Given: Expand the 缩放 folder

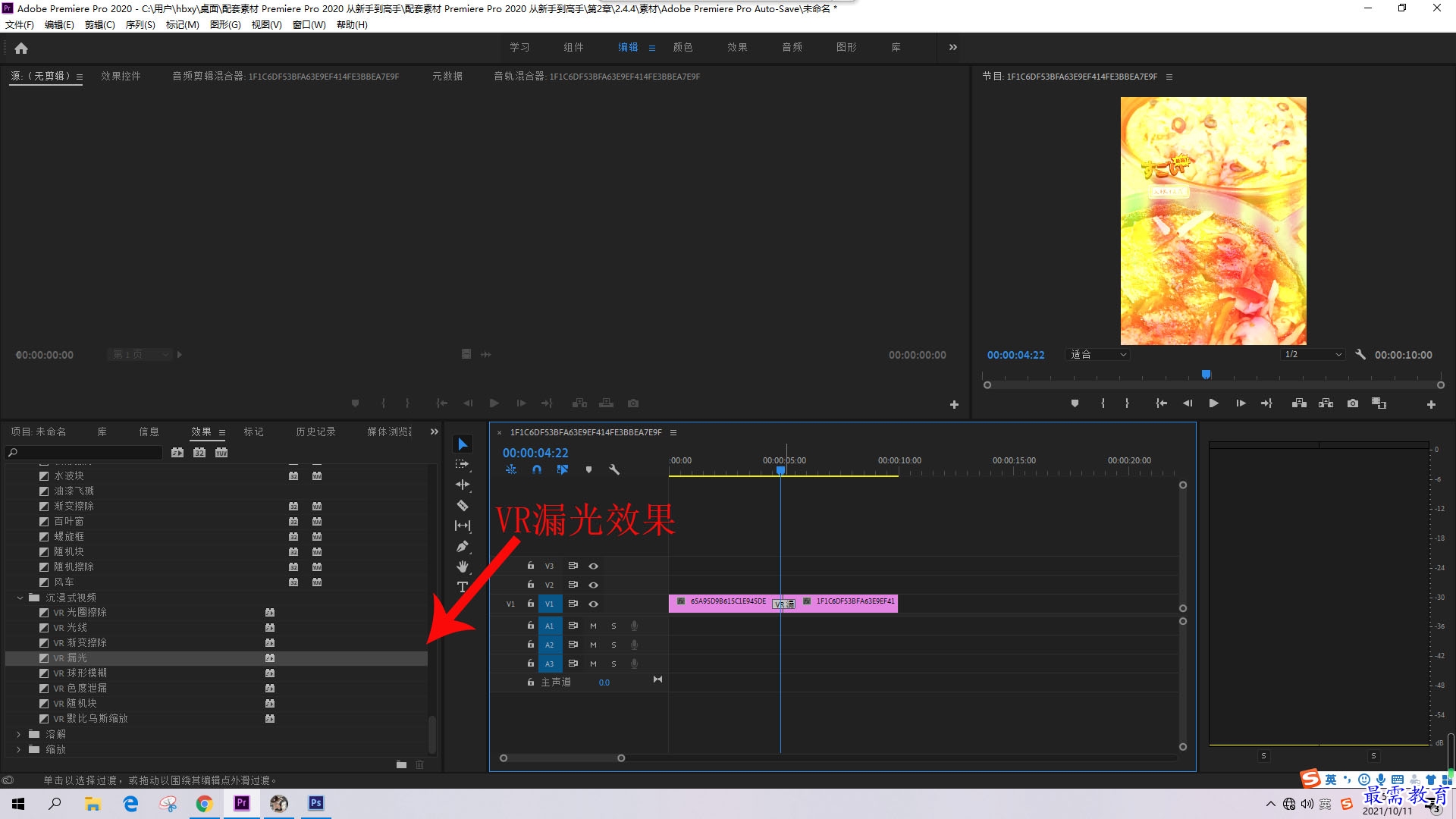Looking at the screenshot, I should tap(19, 749).
